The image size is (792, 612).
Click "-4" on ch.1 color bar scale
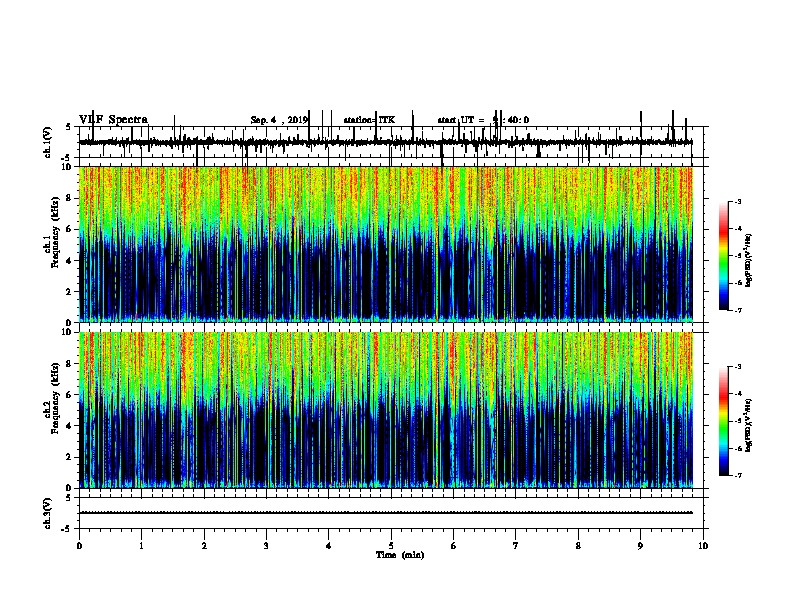click(738, 229)
